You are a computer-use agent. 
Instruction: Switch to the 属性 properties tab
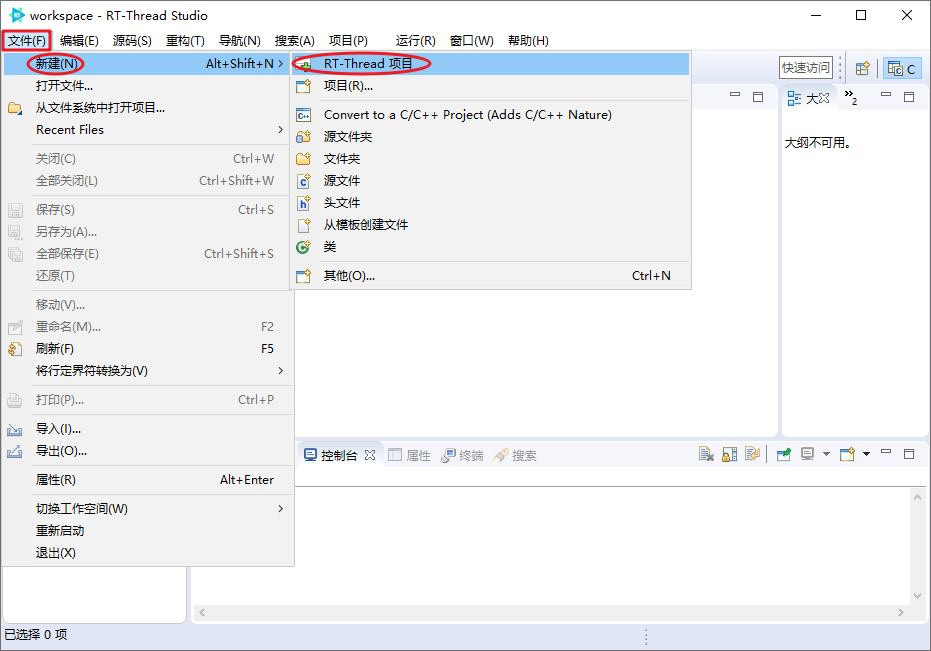(x=410, y=456)
